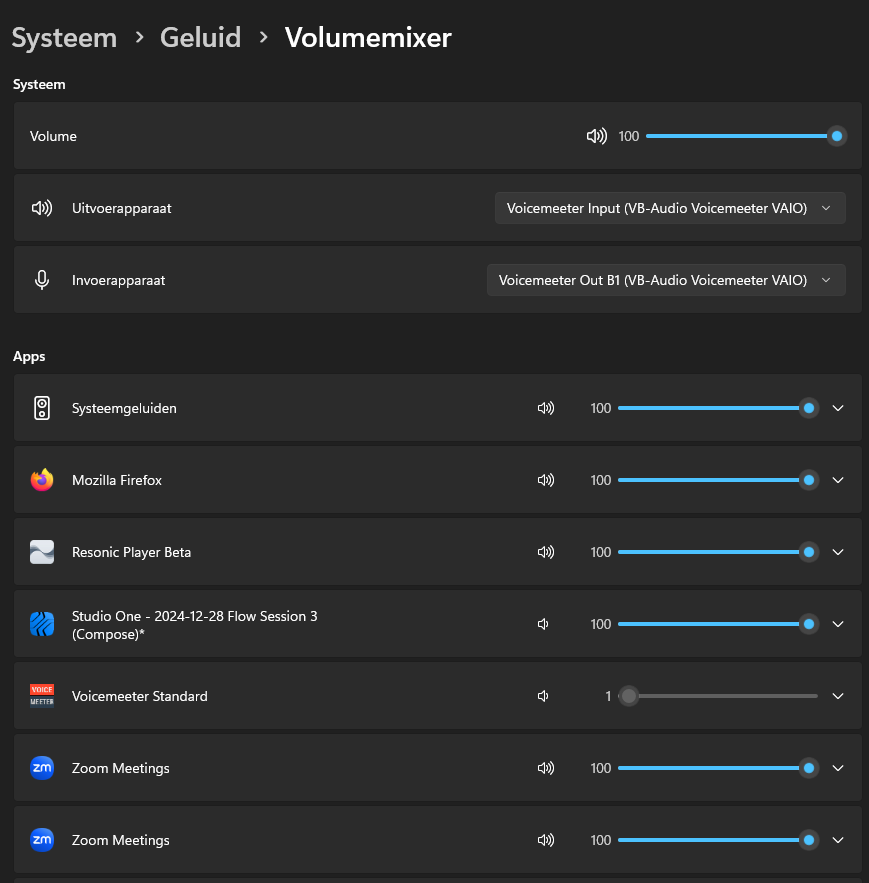This screenshot has height=883, width=869.
Task: Click the Systeemgeluiden speaker device icon
Action: (x=42, y=408)
